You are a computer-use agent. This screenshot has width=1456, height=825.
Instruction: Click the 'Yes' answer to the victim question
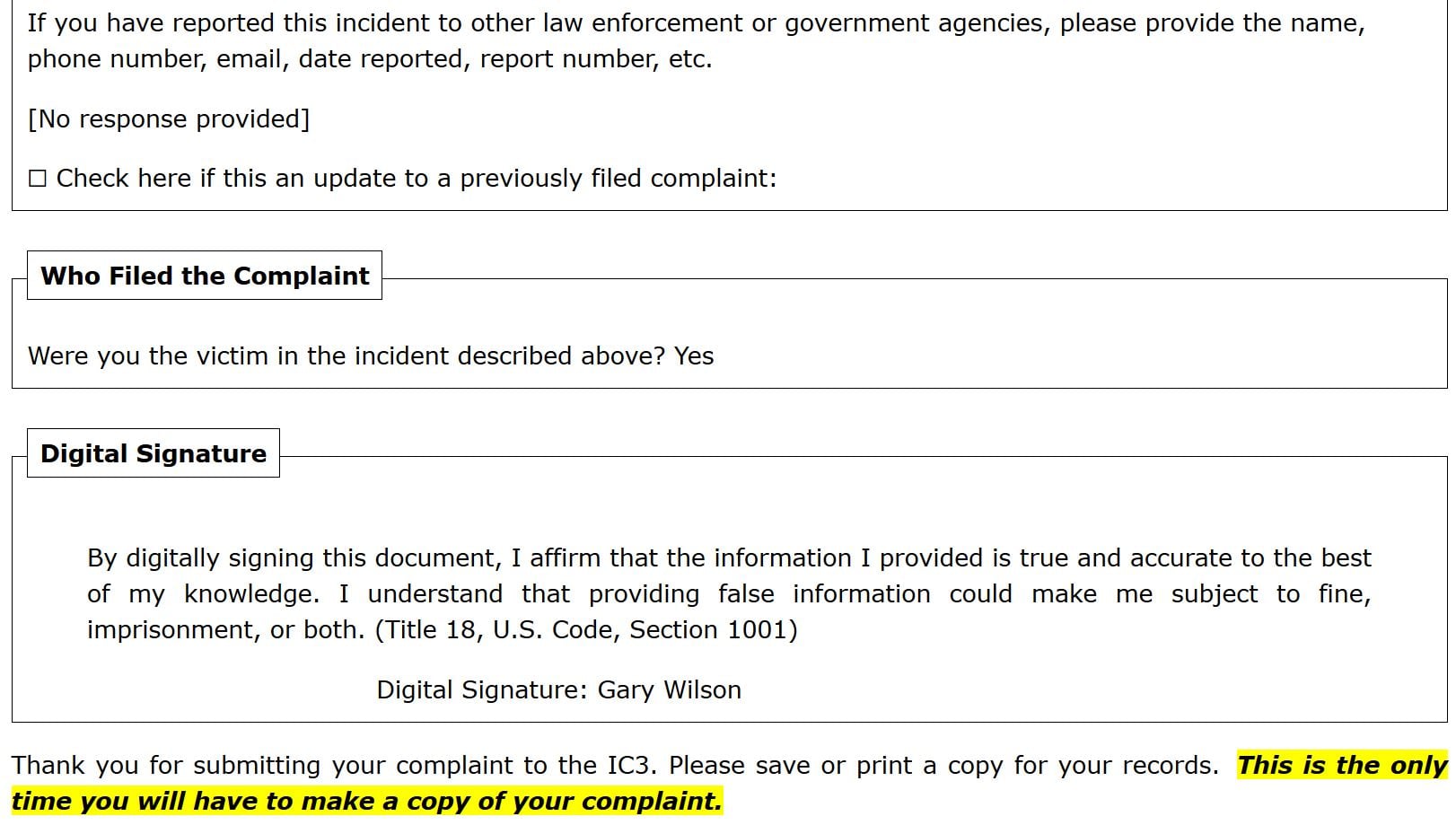[x=694, y=356]
